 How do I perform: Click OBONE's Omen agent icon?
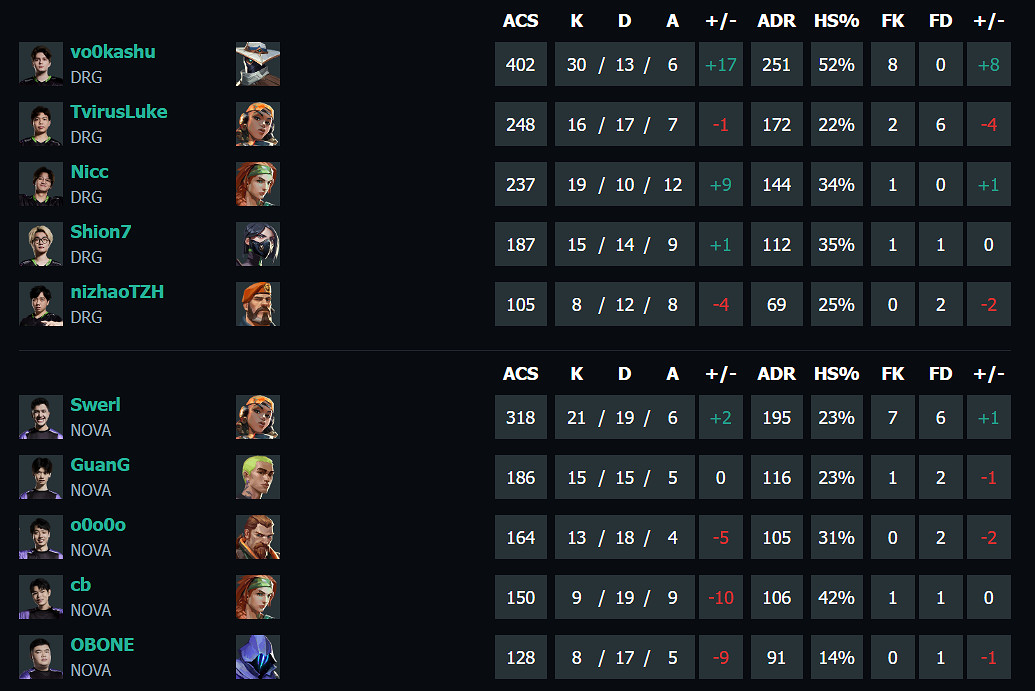[x=258, y=658]
